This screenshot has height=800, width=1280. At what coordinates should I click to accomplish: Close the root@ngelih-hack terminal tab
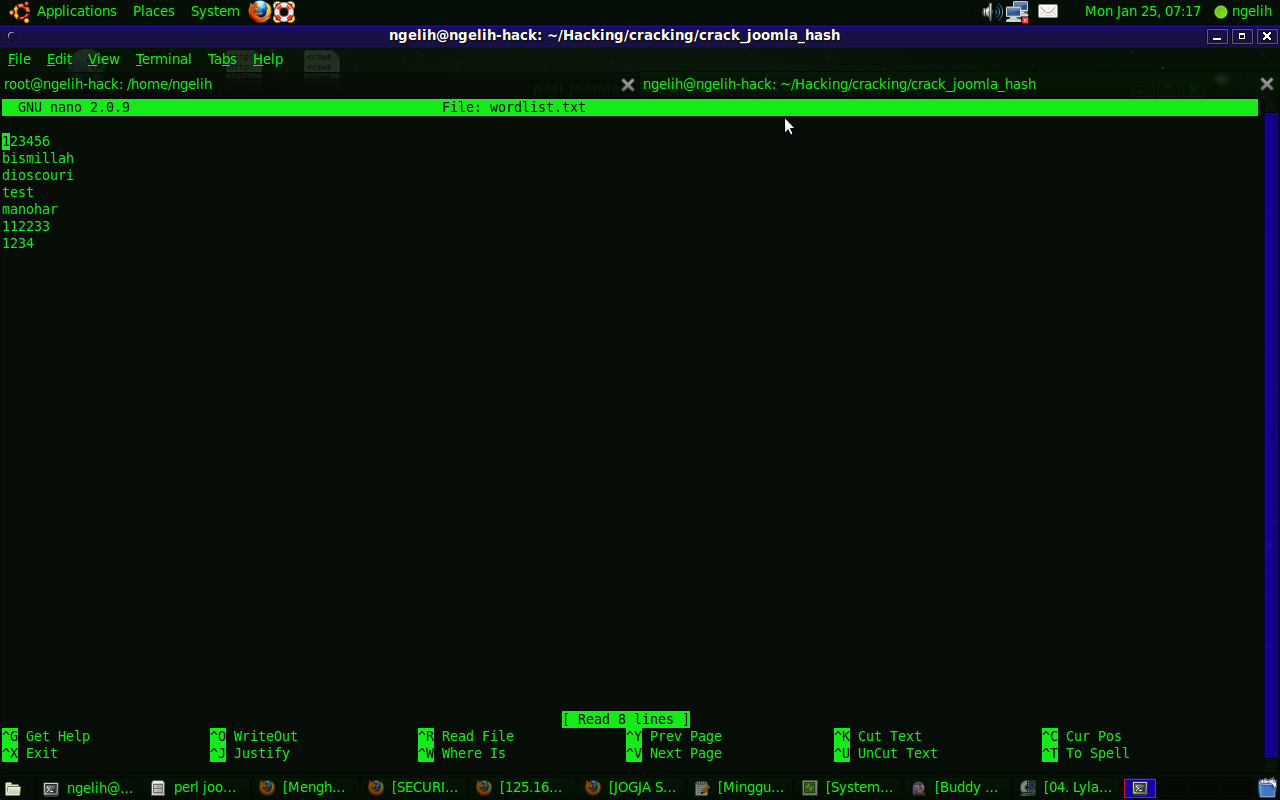tap(628, 85)
